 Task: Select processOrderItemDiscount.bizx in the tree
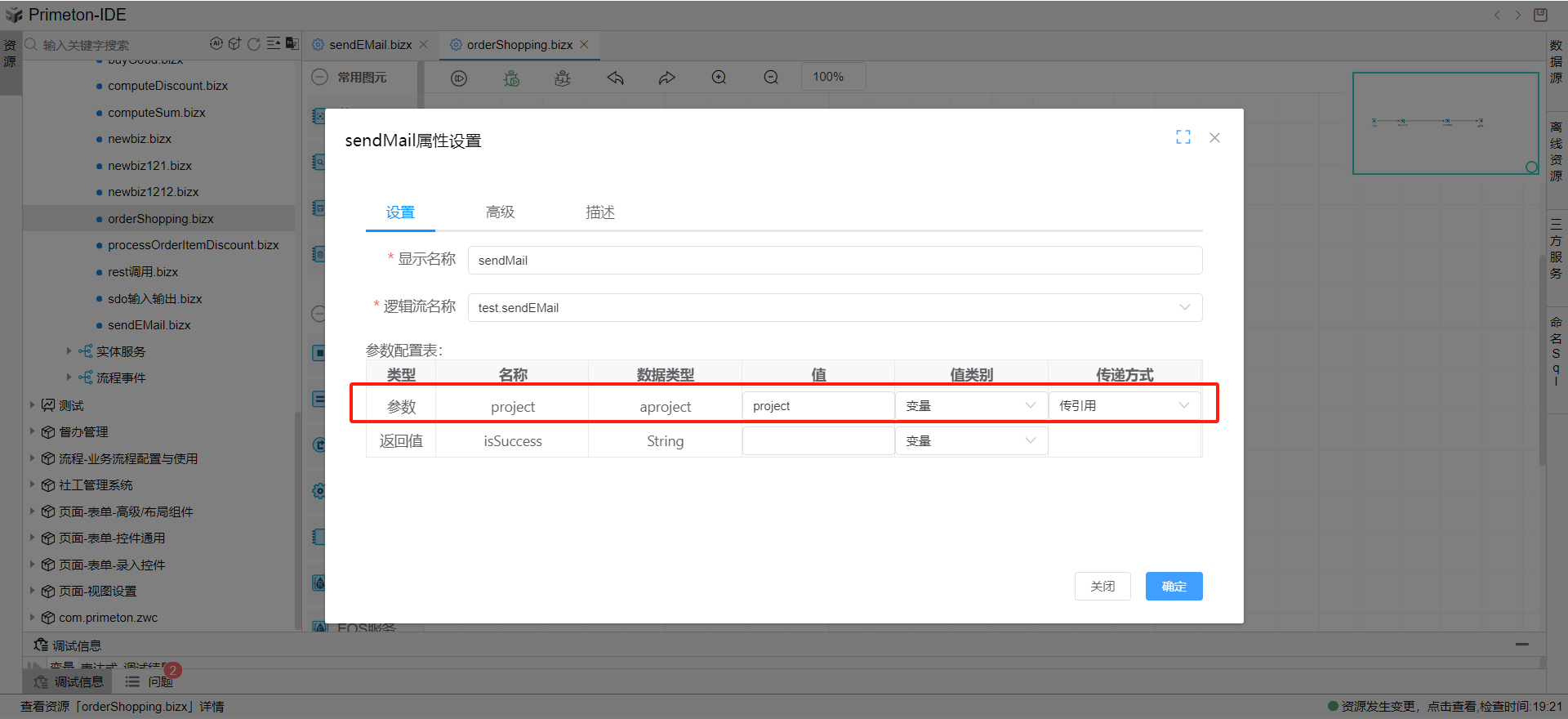(193, 245)
